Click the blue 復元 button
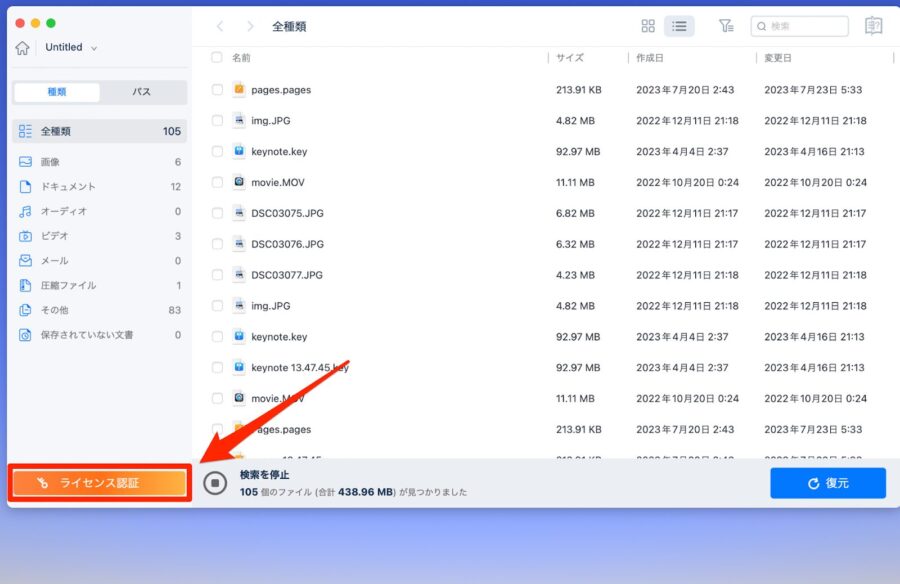The height and width of the screenshot is (584, 900). (828, 483)
